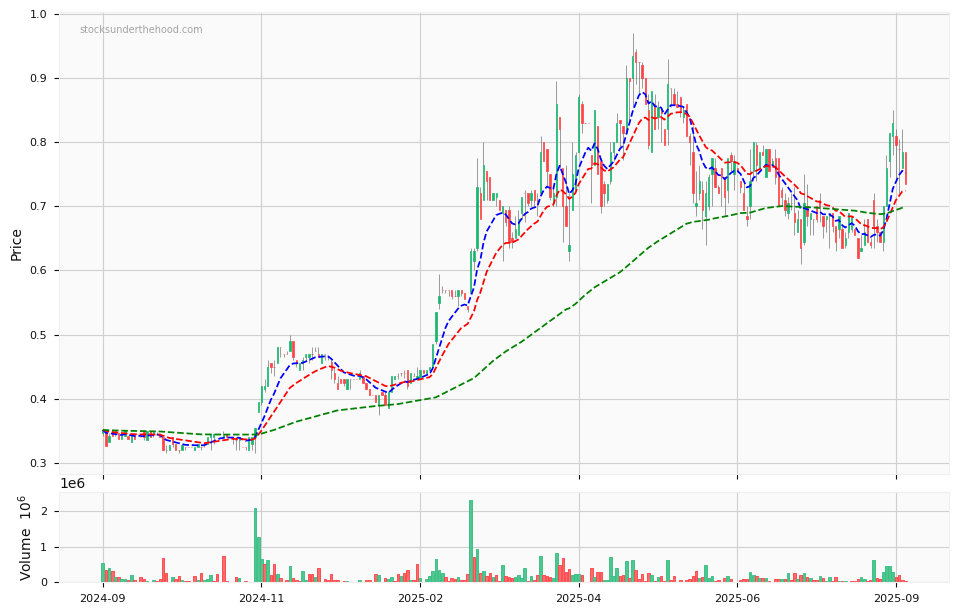Click the 1.0 price tick label

coord(39,14)
